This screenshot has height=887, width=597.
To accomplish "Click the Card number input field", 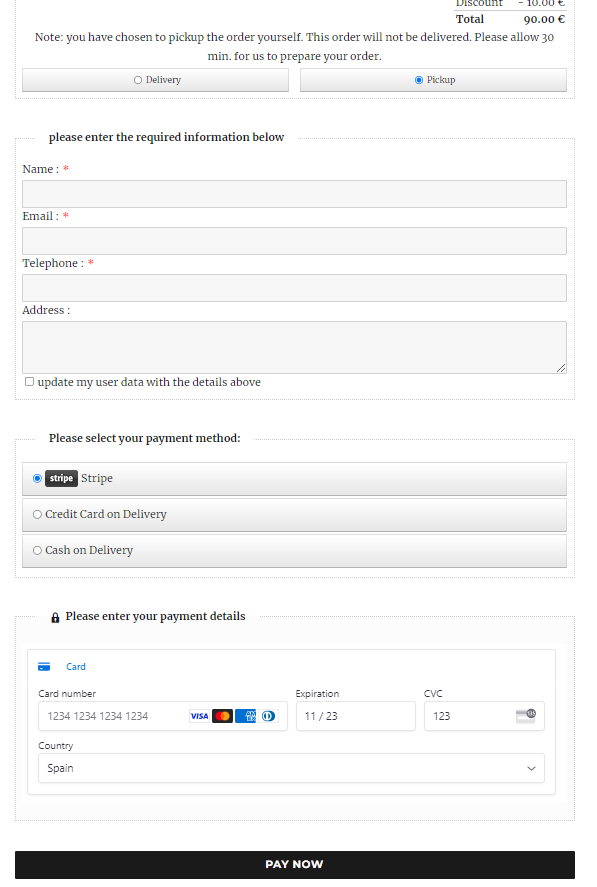I will [163, 716].
